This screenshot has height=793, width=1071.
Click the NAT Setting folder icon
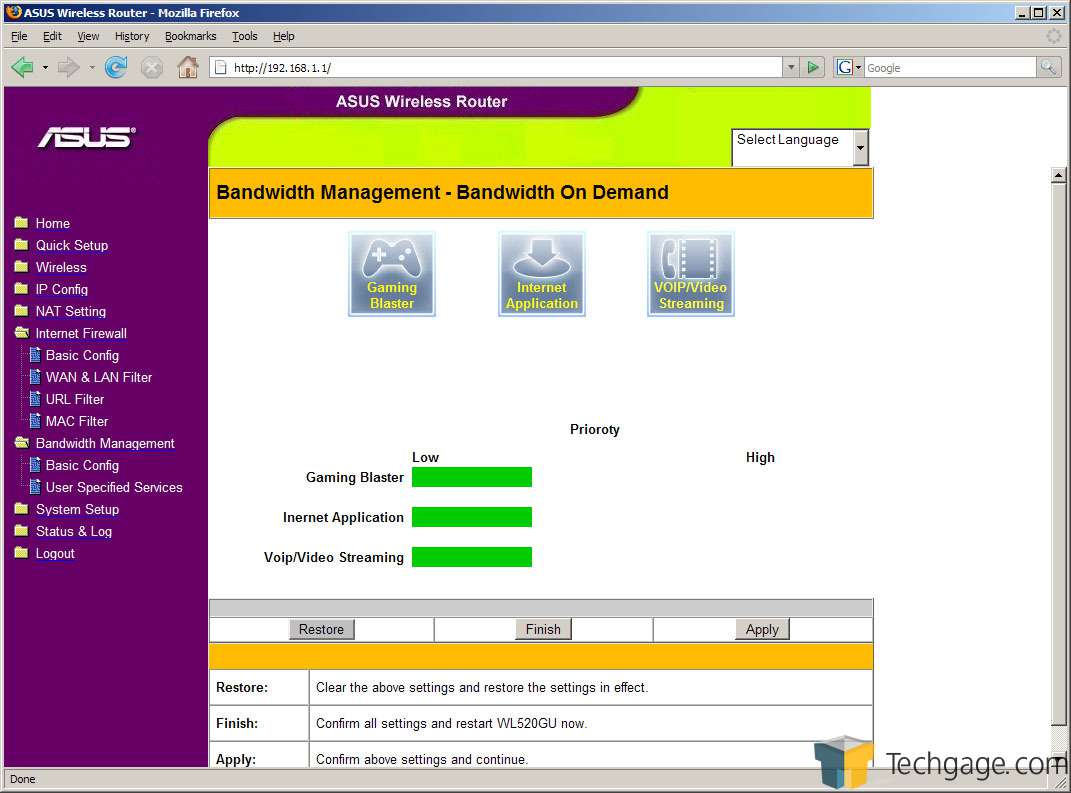(x=21, y=311)
